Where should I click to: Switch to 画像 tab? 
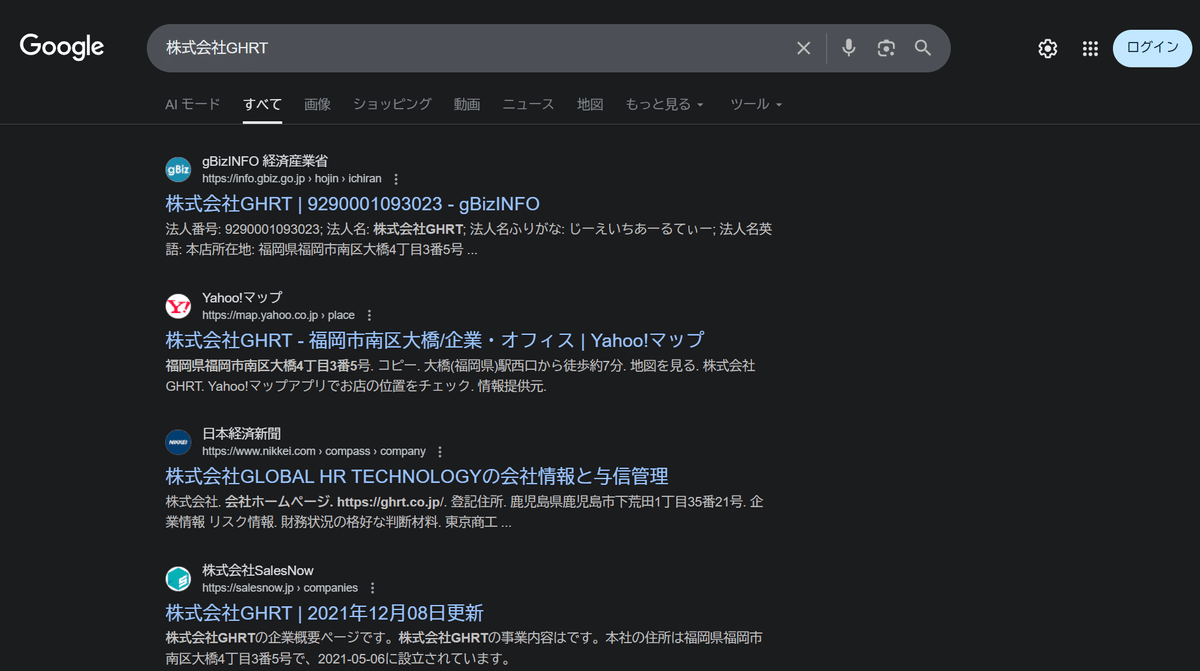click(317, 104)
